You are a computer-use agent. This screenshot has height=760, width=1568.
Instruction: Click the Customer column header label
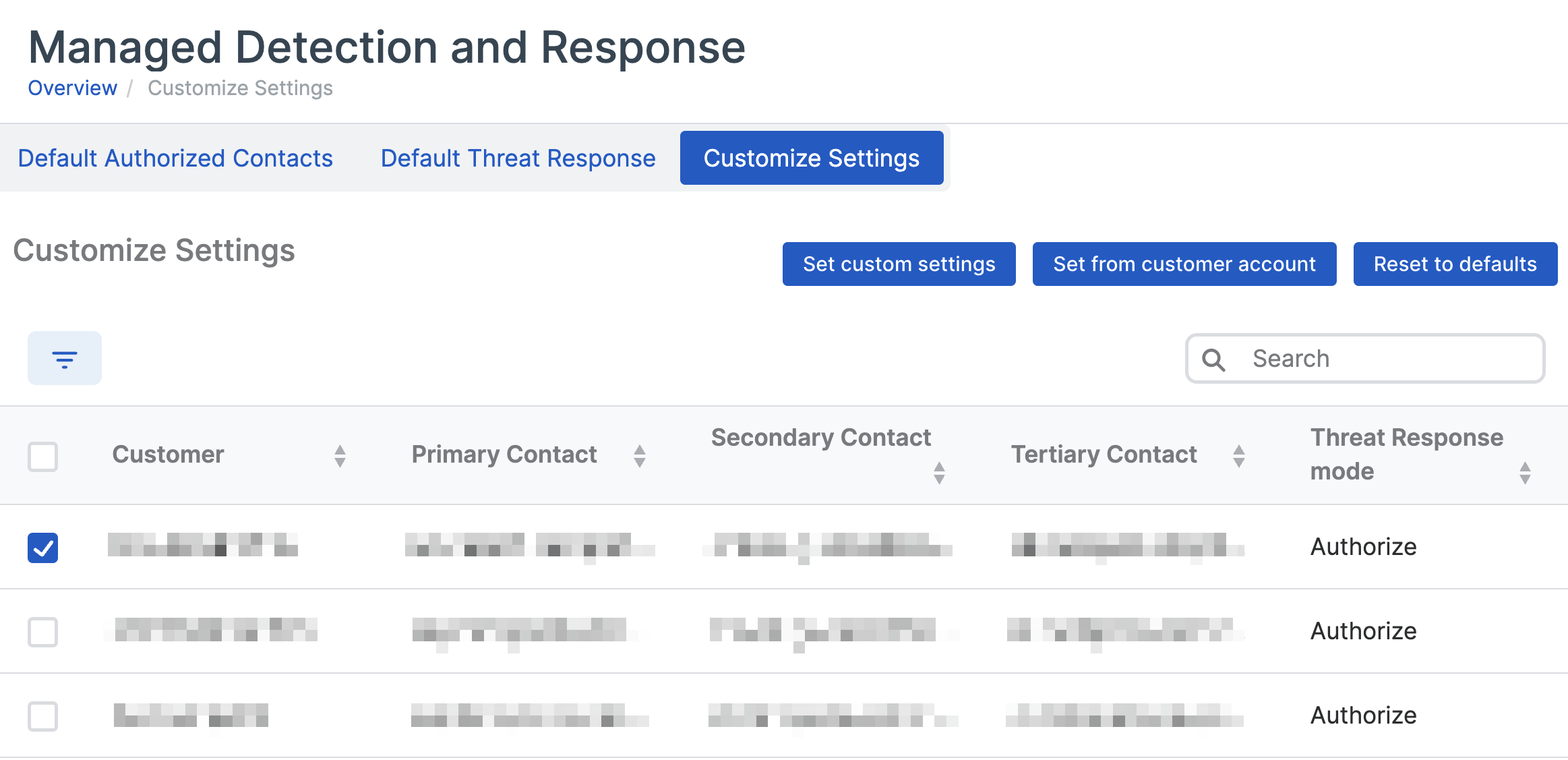pos(168,455)
